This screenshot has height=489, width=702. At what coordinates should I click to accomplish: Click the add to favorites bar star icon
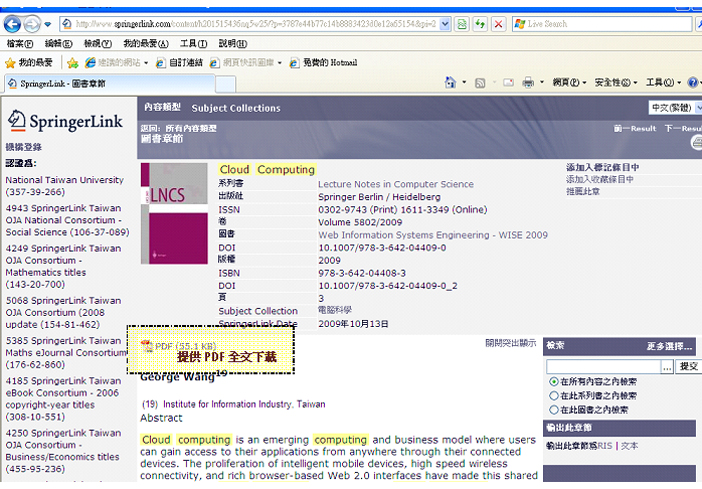click(73, 63)
